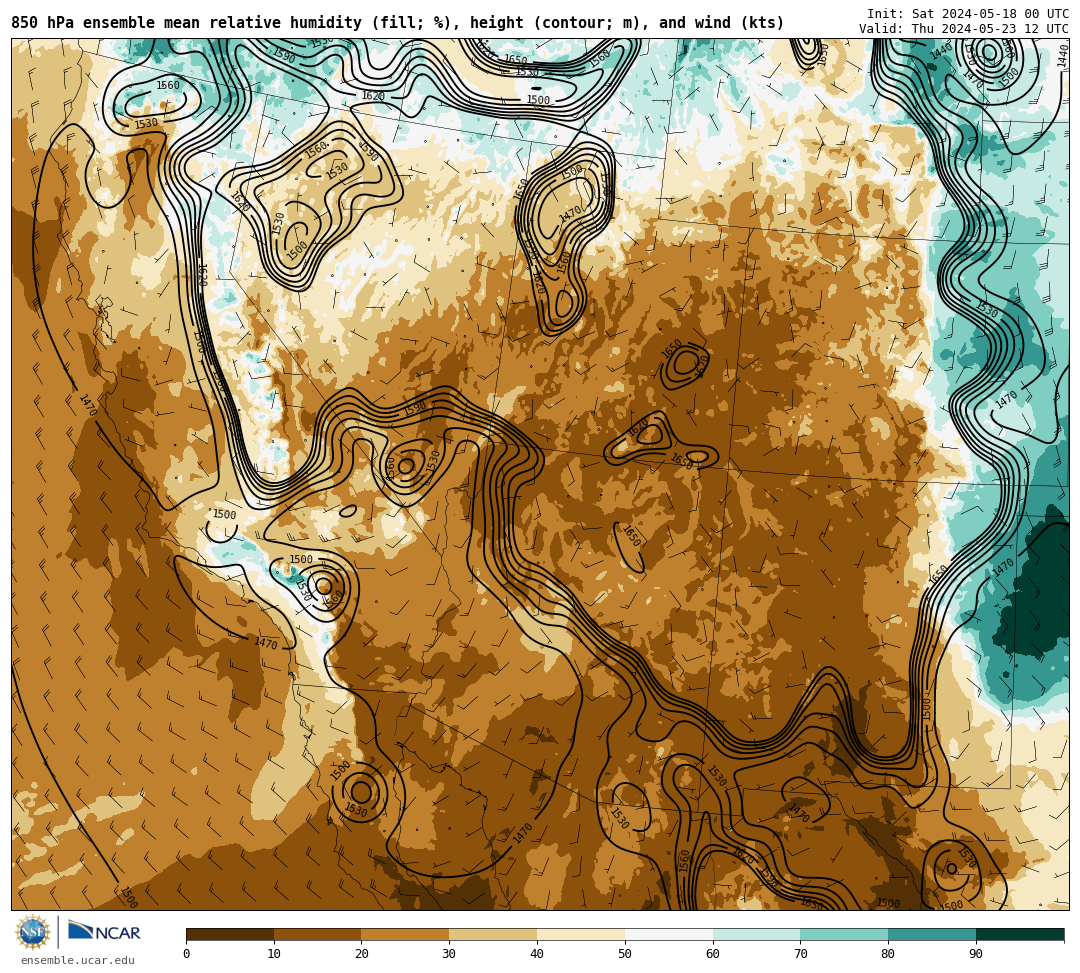Pick the 70–80 light teal colorbar segment

[x=844, y=934]
